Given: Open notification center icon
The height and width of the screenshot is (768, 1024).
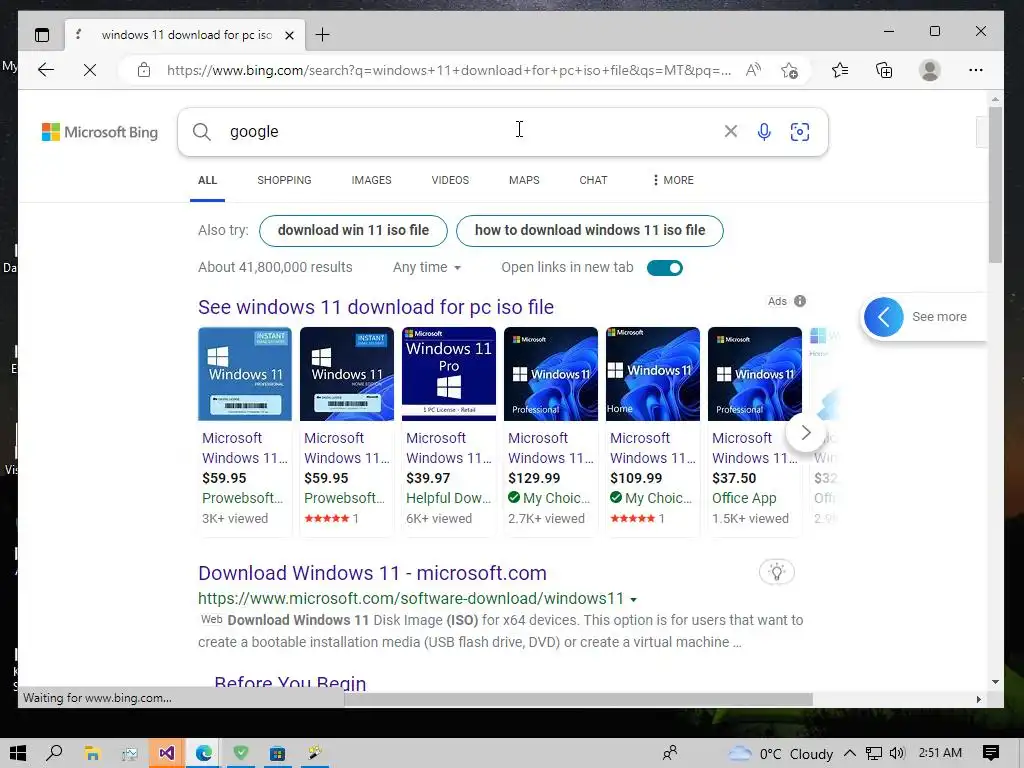Looking at the screenshot, I should pyautogui.click(x=991, y=753).
